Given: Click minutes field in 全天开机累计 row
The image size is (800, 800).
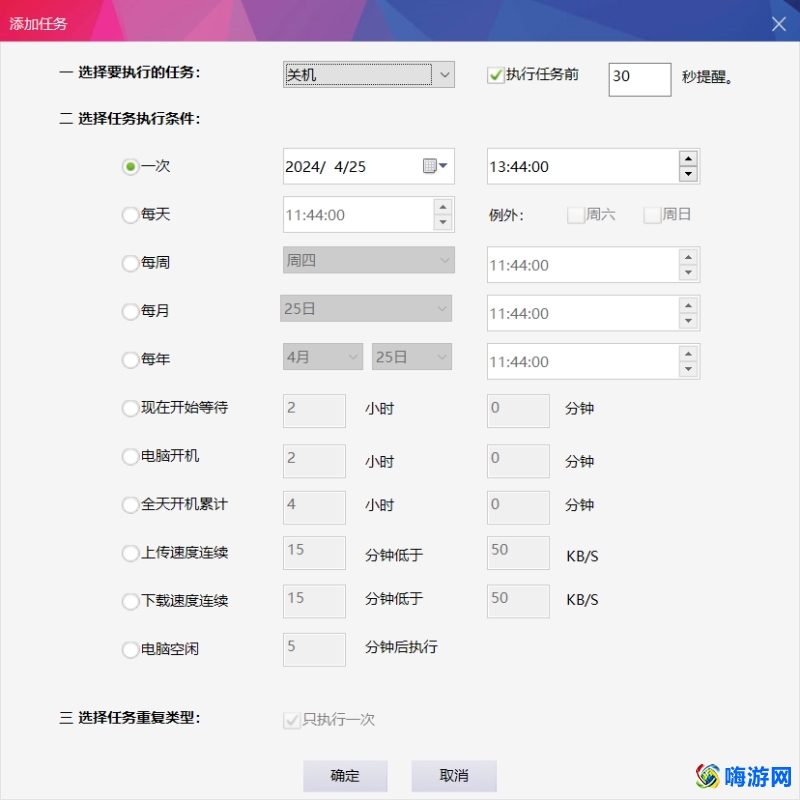Looking at the screenshot, I should pos(518,508).
